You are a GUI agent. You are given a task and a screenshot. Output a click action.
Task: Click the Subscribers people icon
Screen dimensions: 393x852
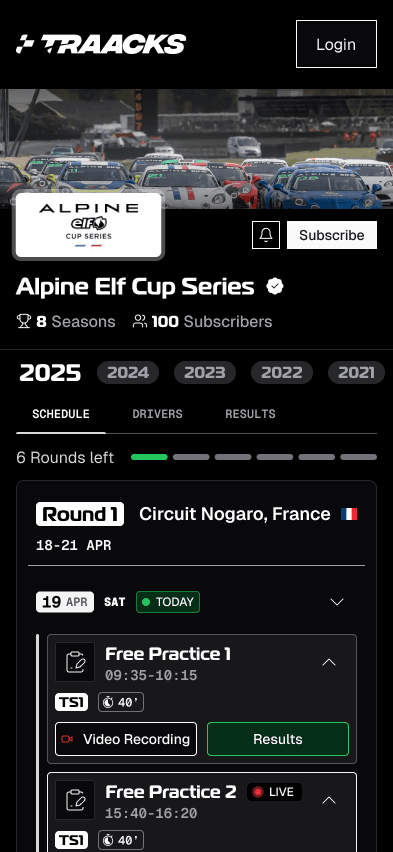[x=140, y=321]
